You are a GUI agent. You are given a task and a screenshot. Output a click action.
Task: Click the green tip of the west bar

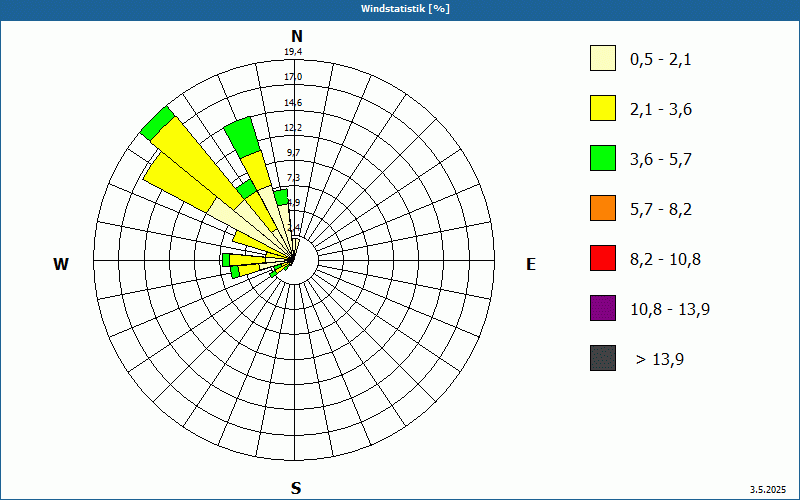[226, 260]
